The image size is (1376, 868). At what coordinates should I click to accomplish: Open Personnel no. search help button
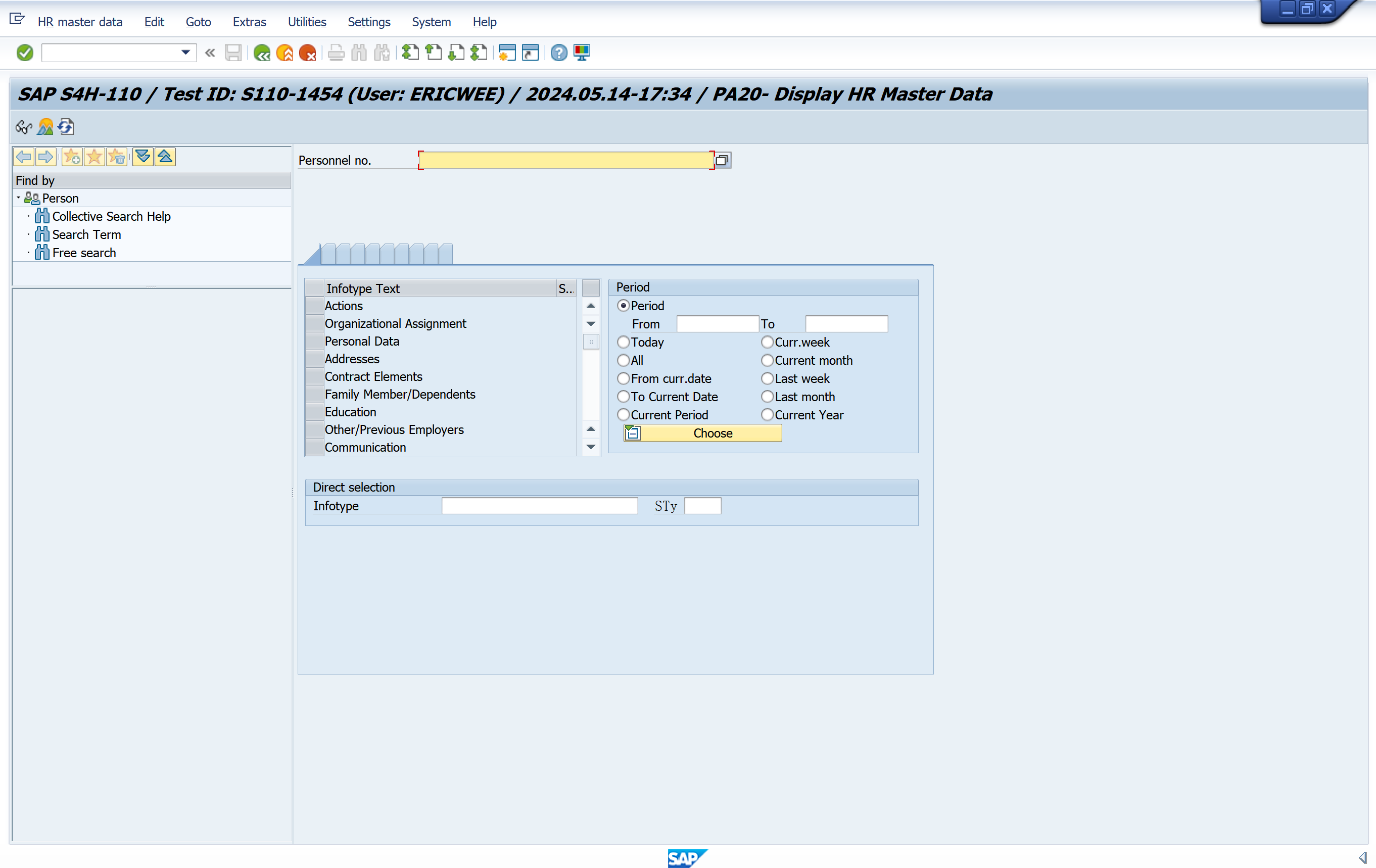click(722, 160)
